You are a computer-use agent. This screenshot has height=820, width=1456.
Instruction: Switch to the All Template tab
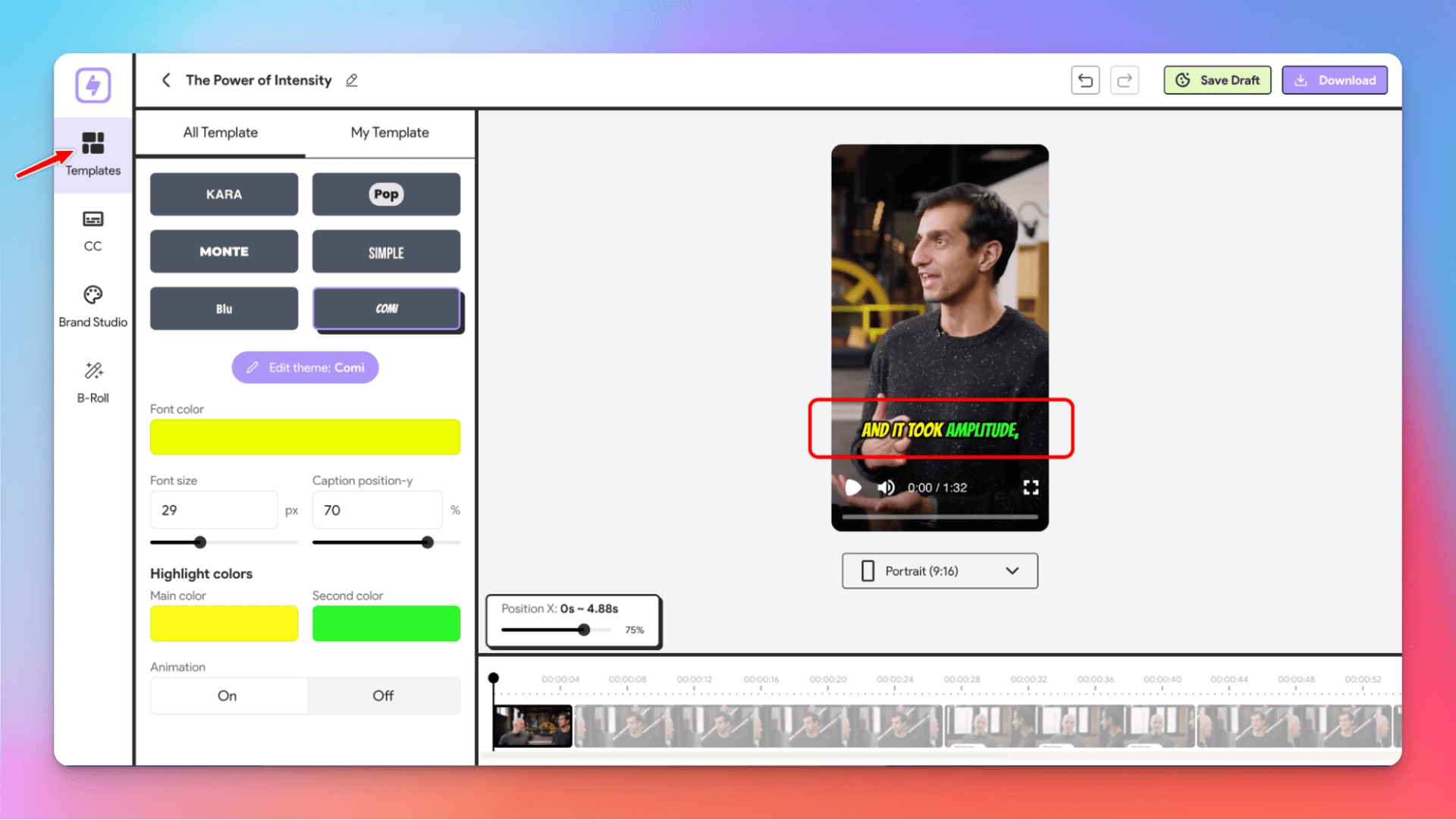click(x=221, y=133)
